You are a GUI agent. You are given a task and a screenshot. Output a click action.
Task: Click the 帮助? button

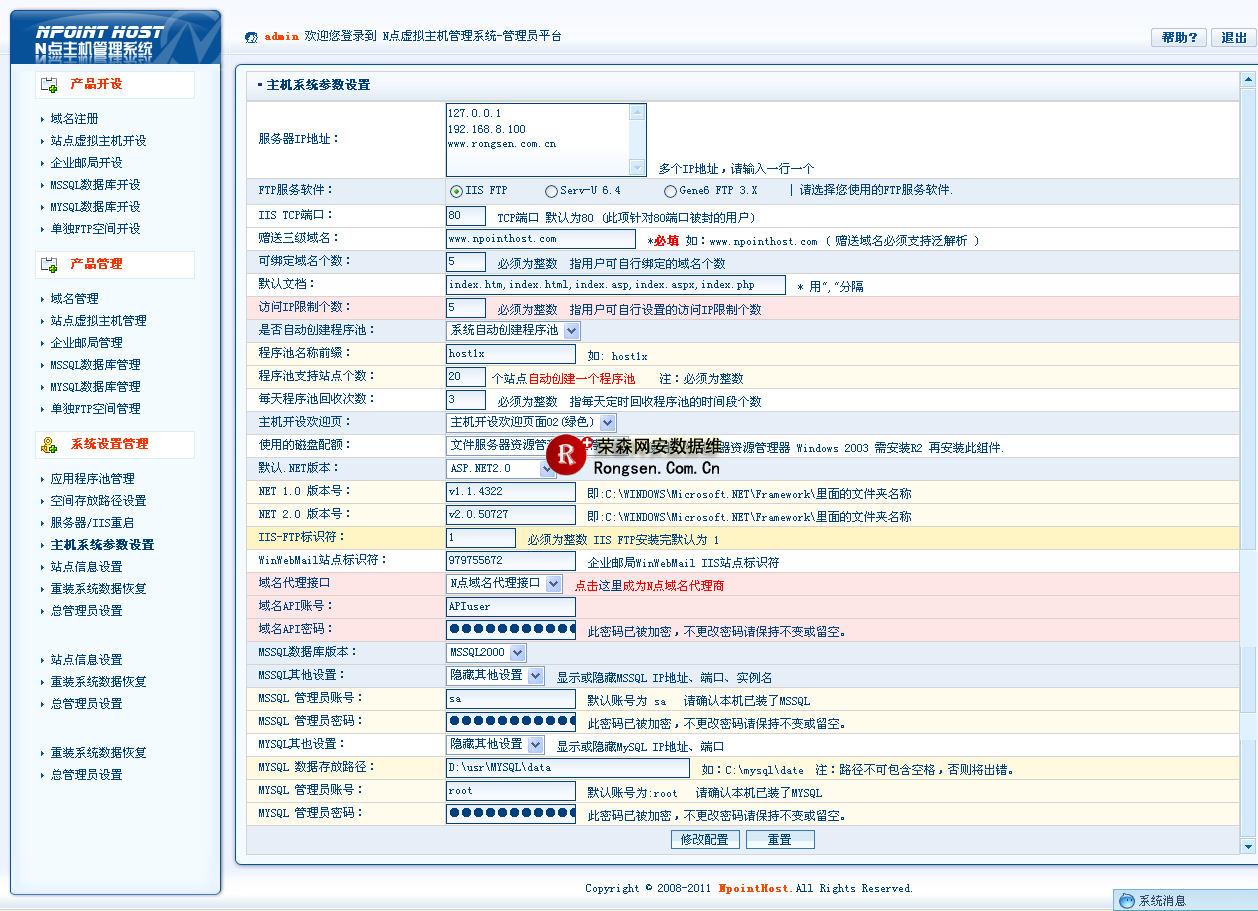point(1178,38)
